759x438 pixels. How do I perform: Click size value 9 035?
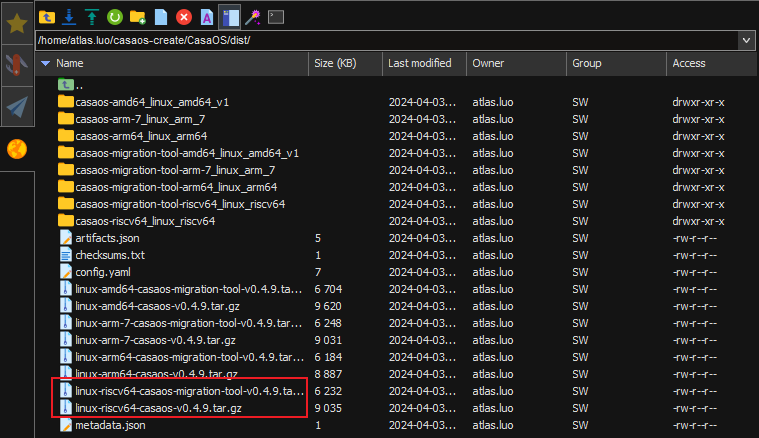pyautogui.click(x=328, y=408)
